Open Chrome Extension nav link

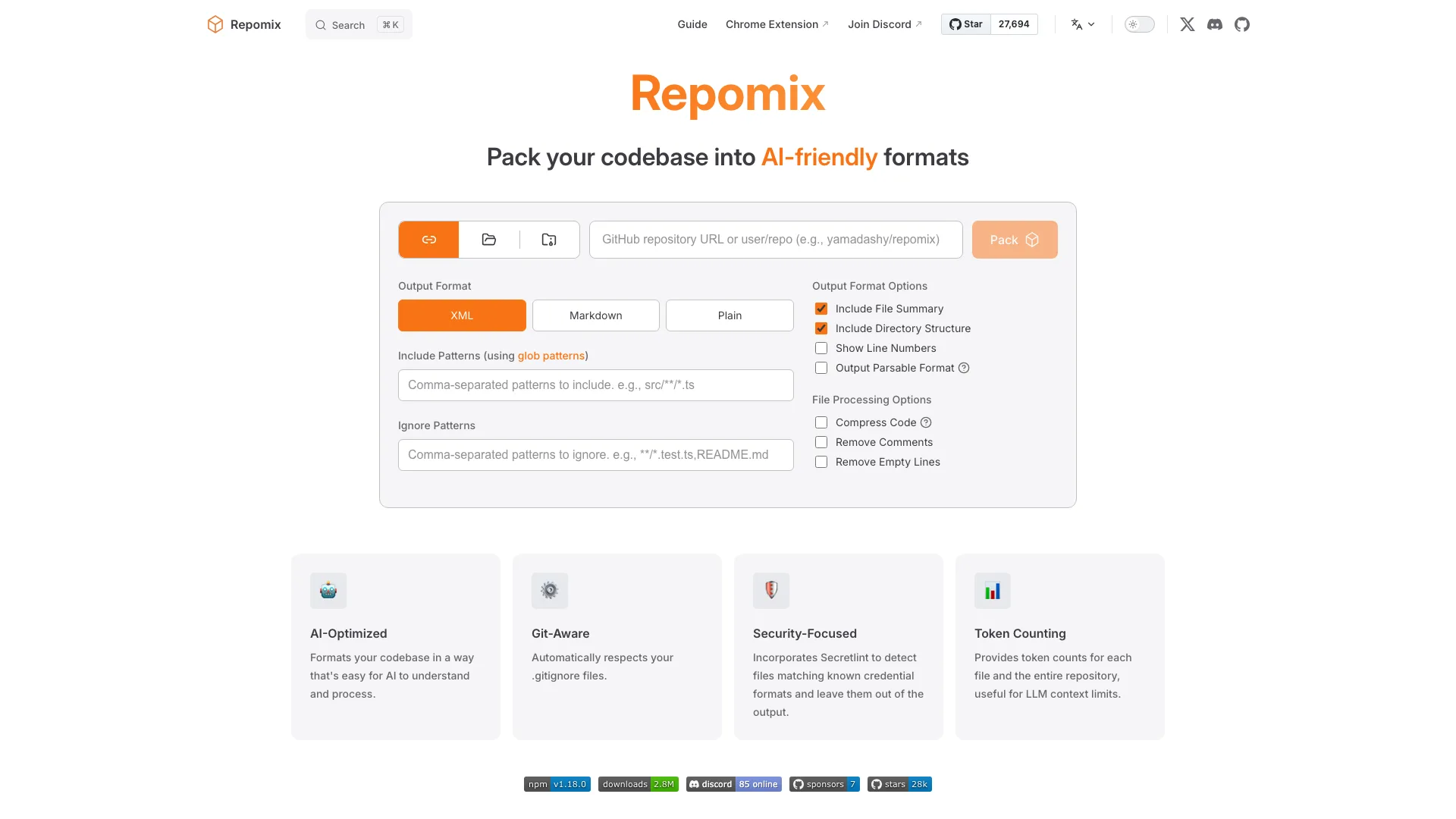pos(777,24)
